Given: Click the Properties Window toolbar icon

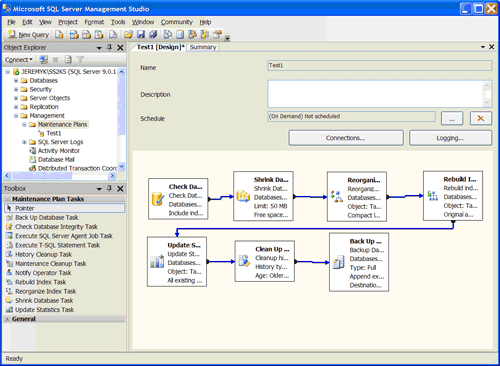Looking at the screenshot, I should pos(217,34).
